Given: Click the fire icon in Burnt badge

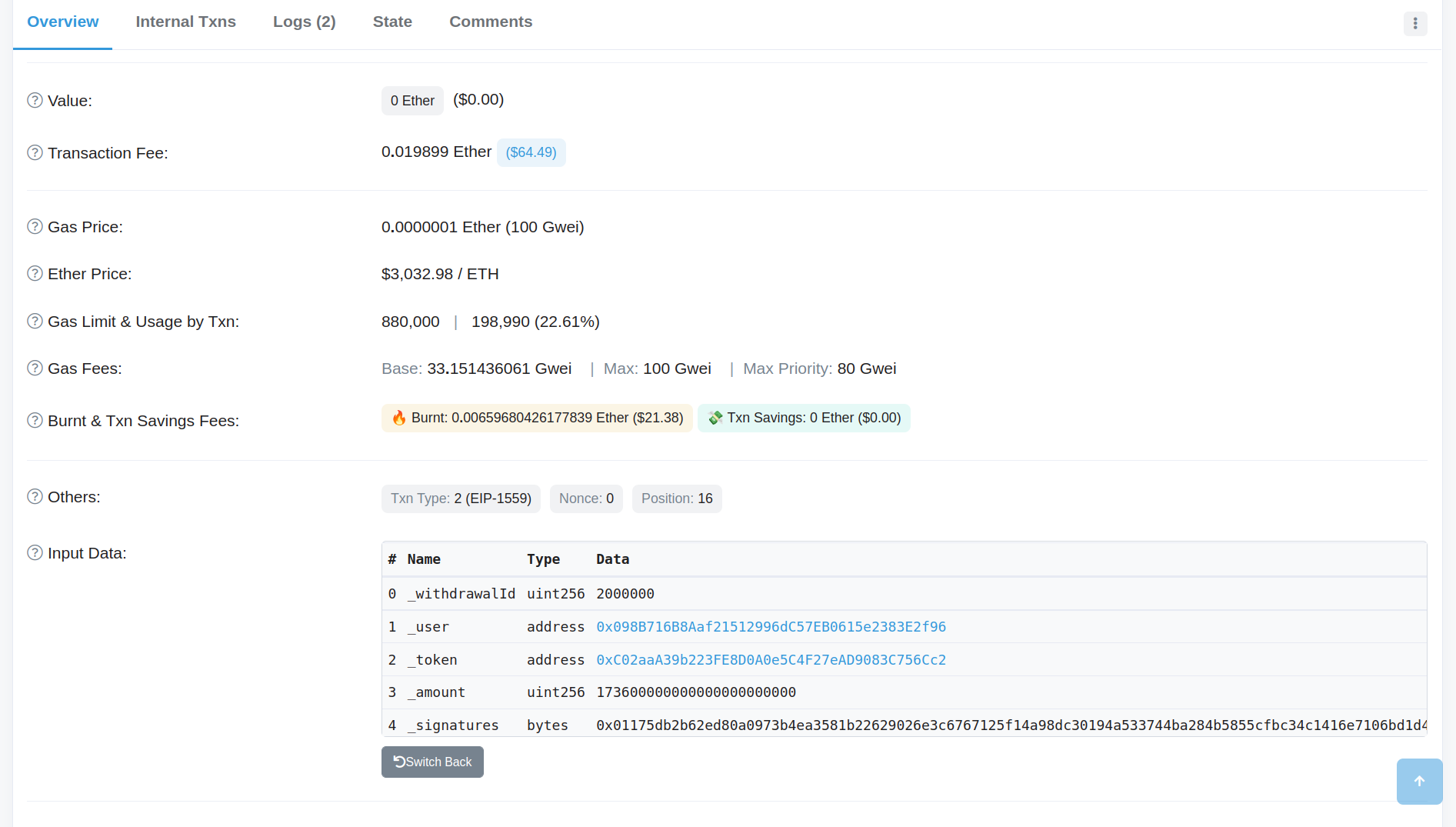Looking at the screenshot, I should (398, 418).
